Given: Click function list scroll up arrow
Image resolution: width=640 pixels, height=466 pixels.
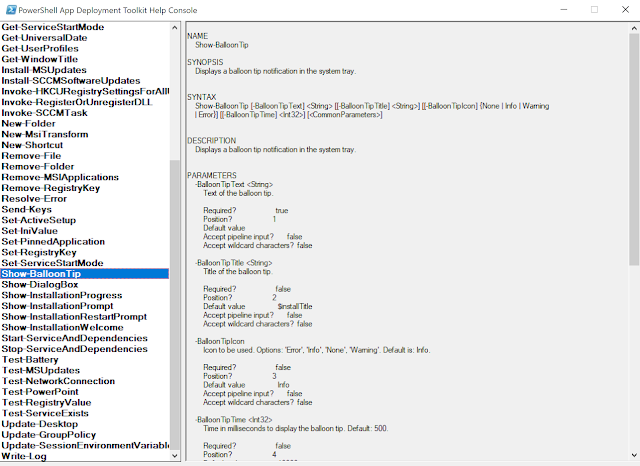Looking at the screenshot, I should click(x=175, y=27).
